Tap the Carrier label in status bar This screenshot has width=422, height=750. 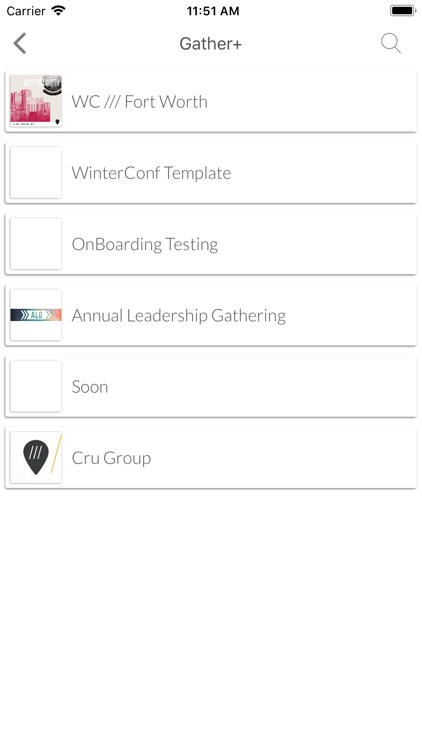pyautogui.click(x=26, y=11)
